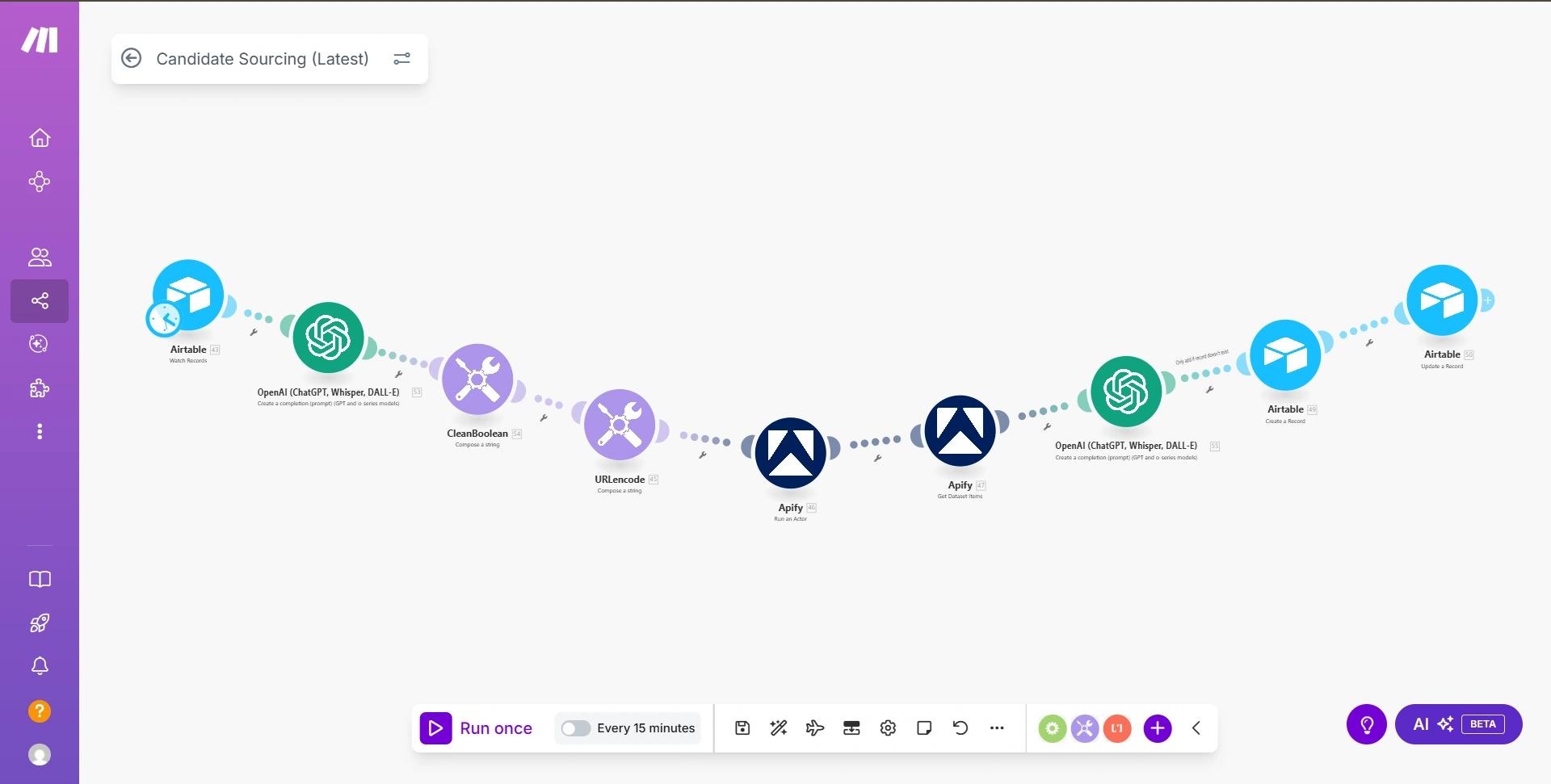Open the Notes icon in bottom toolbar

tap(924, 728)
